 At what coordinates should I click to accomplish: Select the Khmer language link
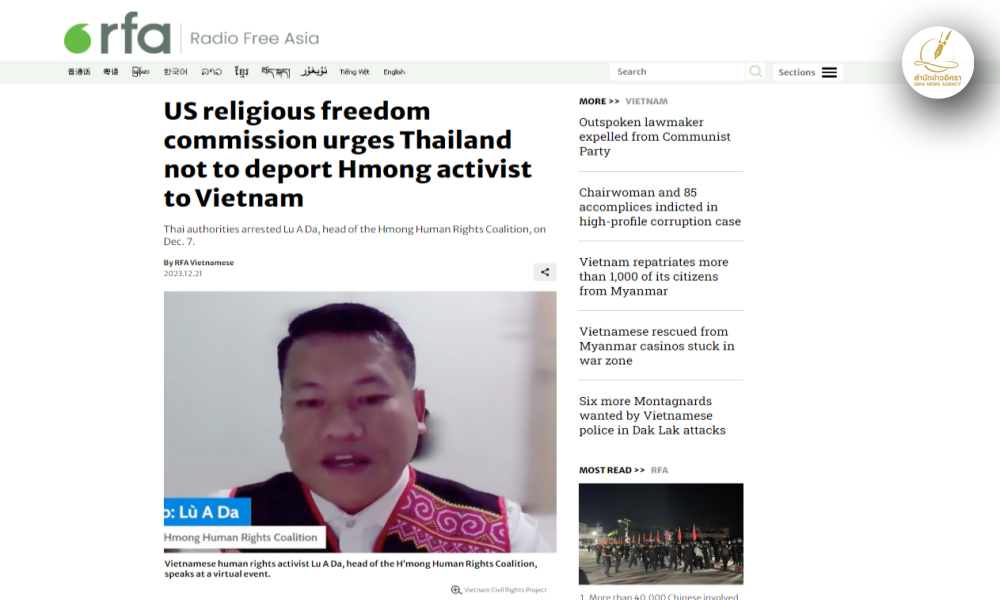tap(241, 71)
